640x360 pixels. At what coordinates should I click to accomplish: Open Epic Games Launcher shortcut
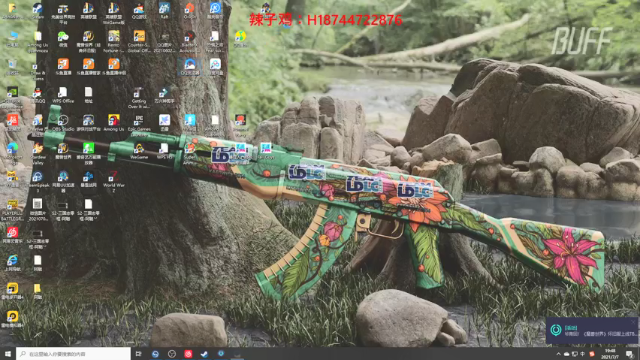[x=139, y=124]
